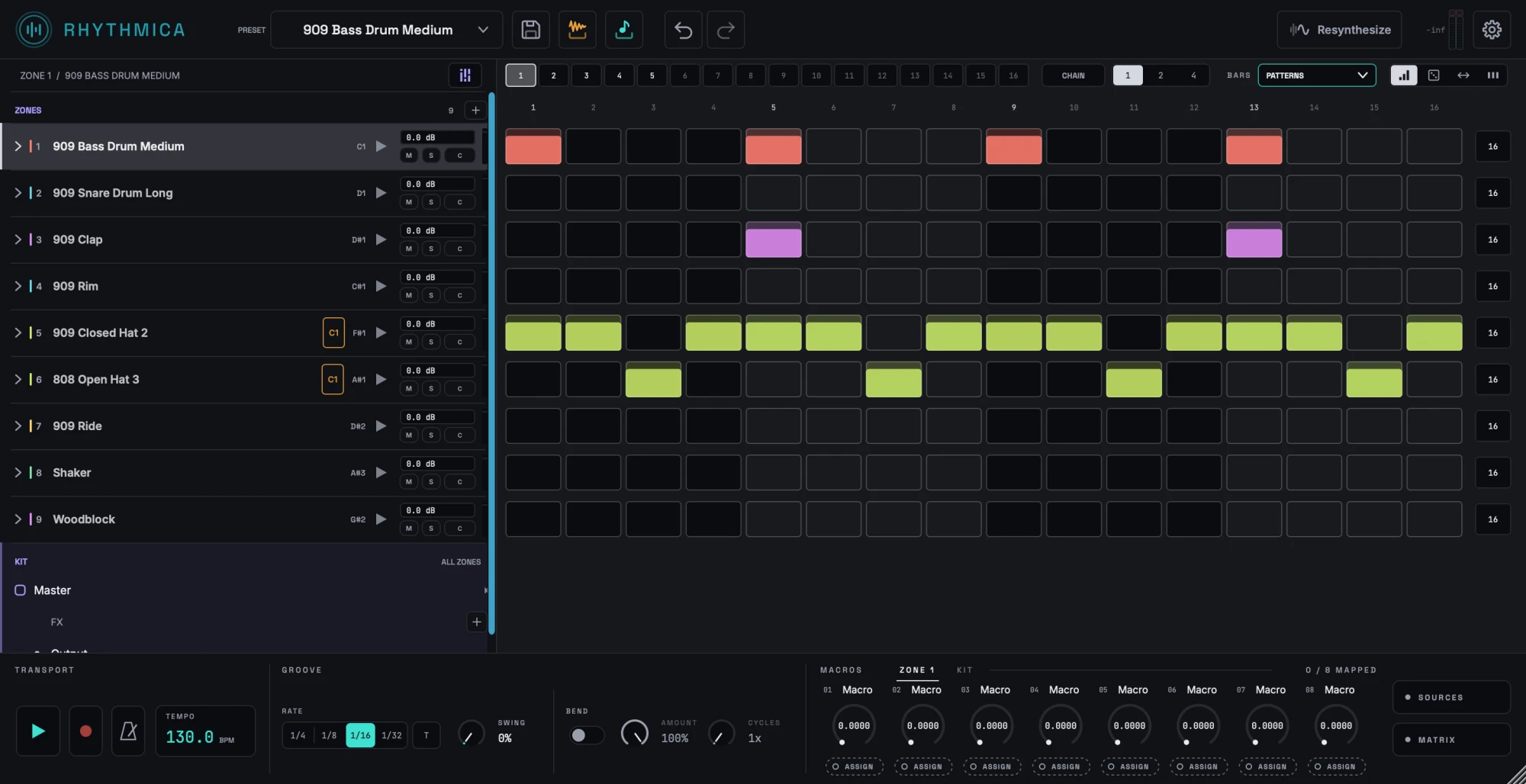Preview the Woodblock sample
The height and width of the screenshot is (784, 1526).
click(381, 519)
